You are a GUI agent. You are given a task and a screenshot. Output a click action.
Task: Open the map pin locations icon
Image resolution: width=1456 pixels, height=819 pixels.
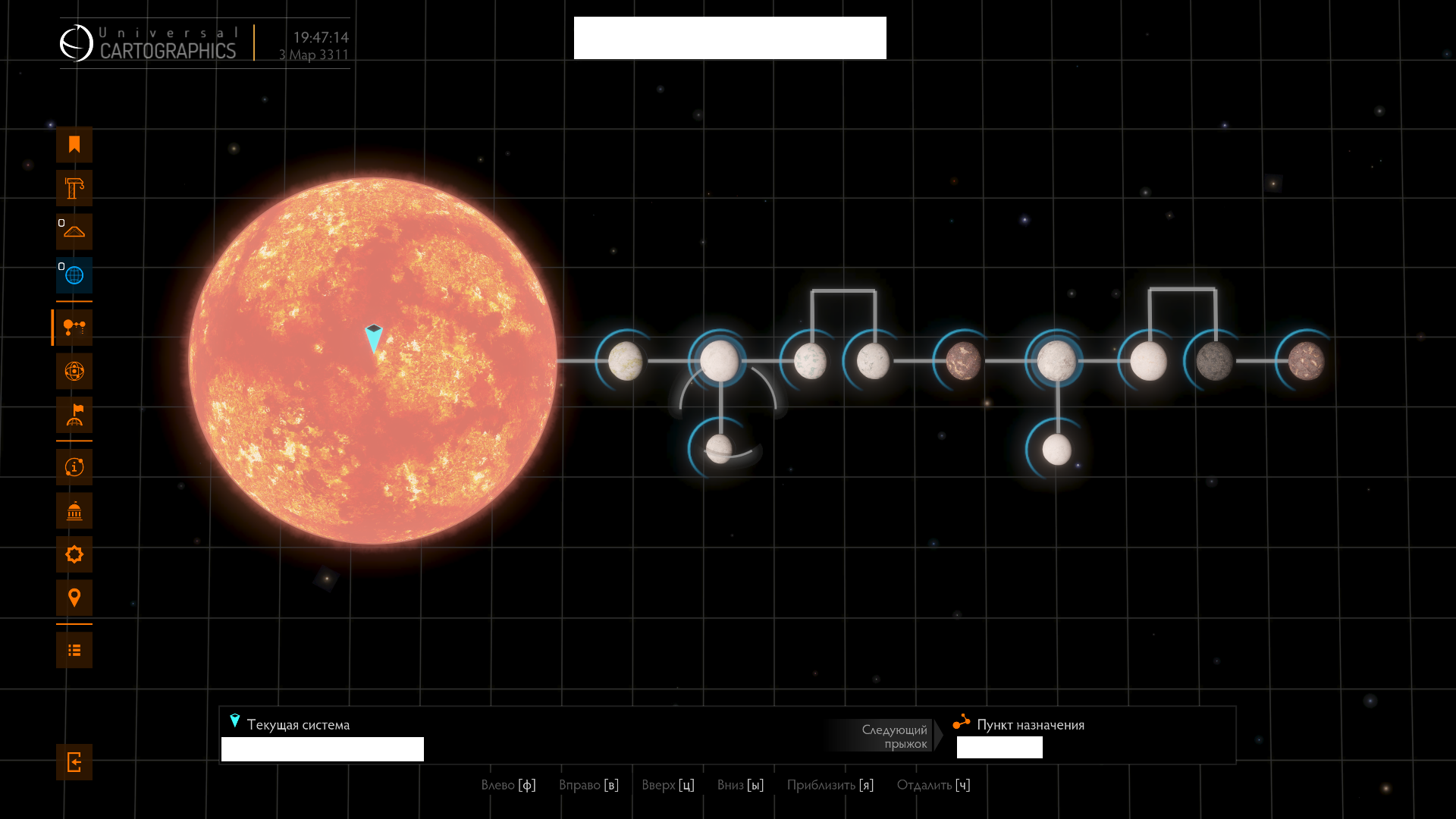click(74, 598)
